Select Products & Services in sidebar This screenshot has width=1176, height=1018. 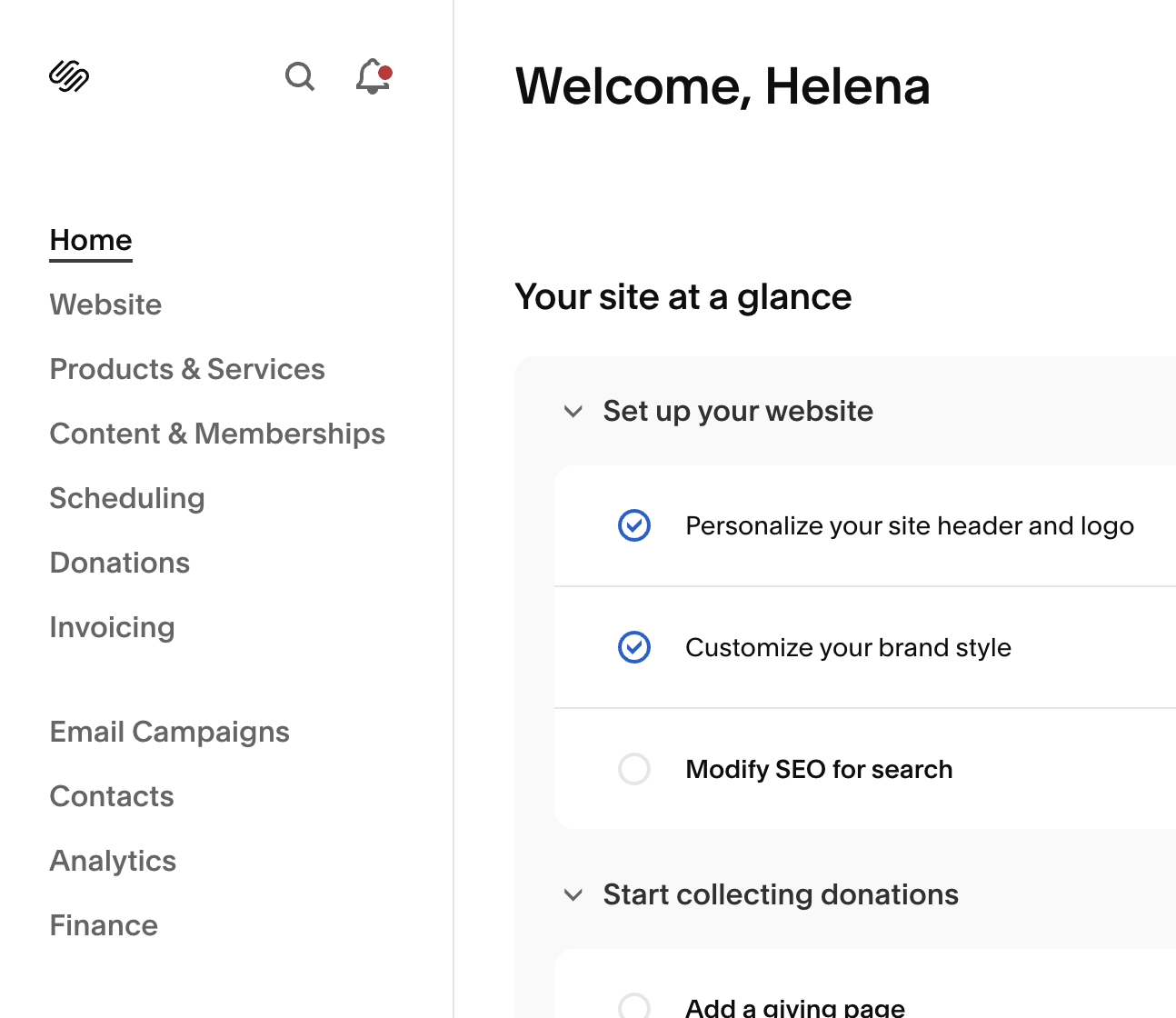[187, 369]
